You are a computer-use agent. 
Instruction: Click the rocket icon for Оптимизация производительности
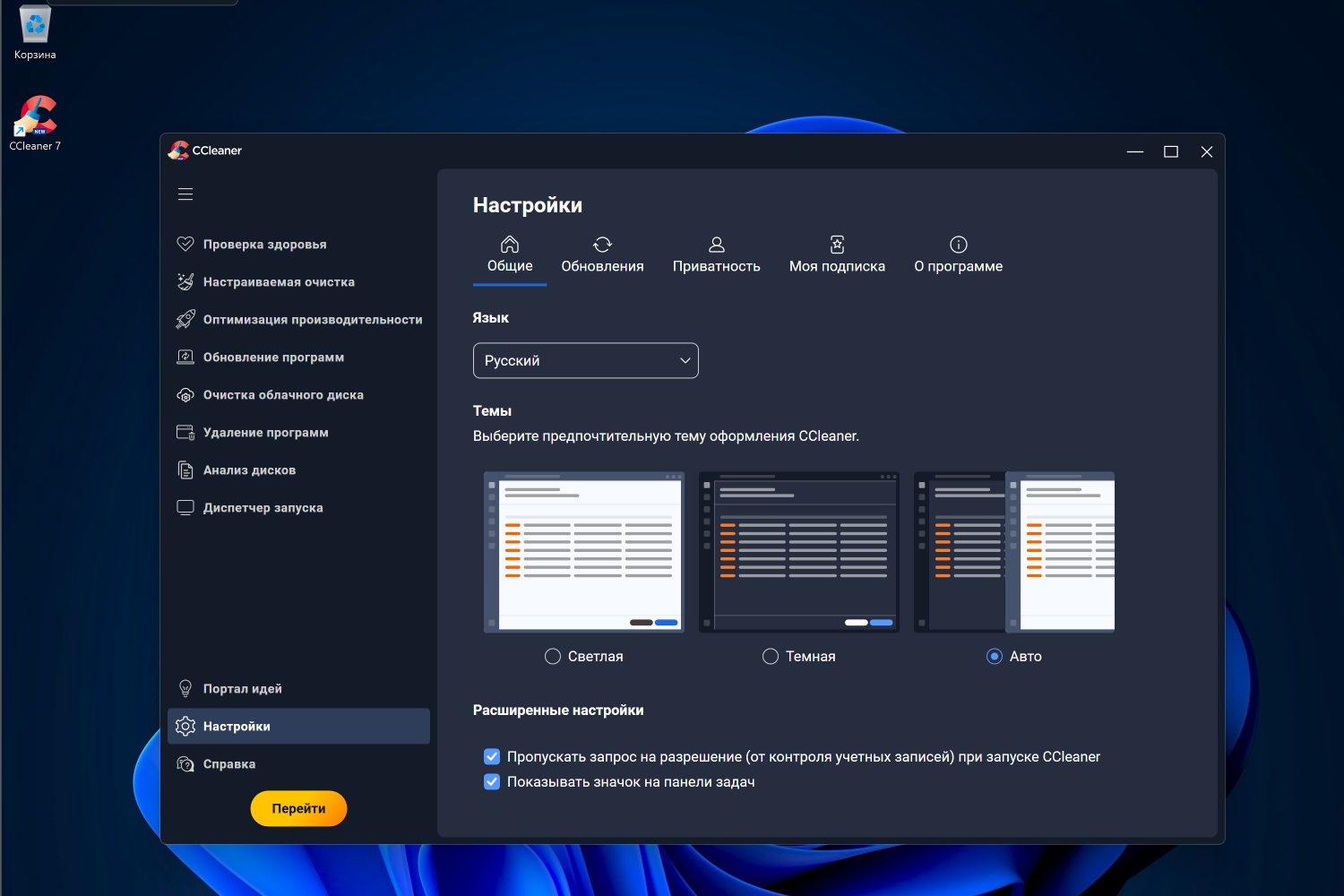[x=185, y=319]
